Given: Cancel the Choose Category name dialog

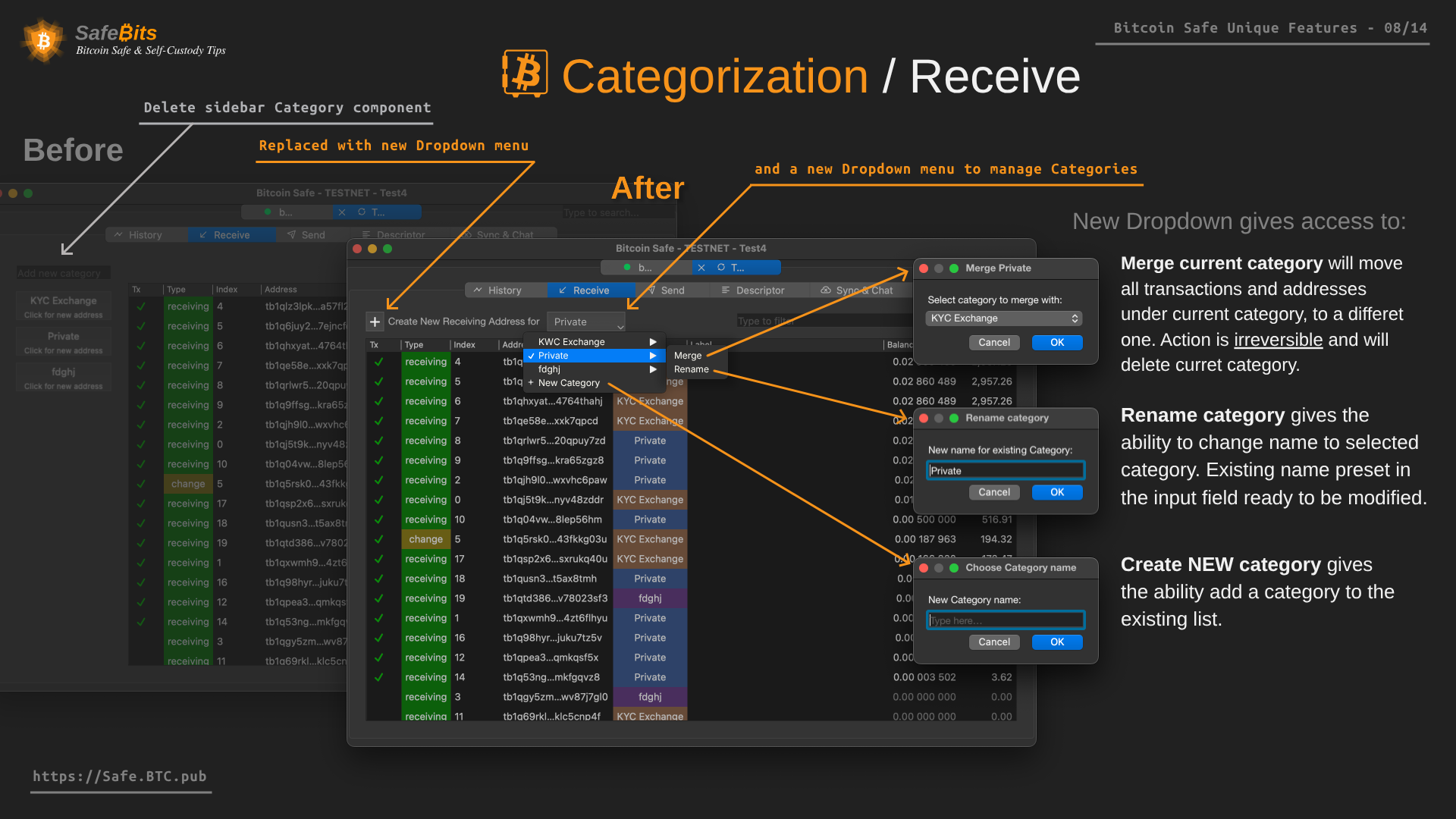Looking at the screenshot, I should pos(994,642).
